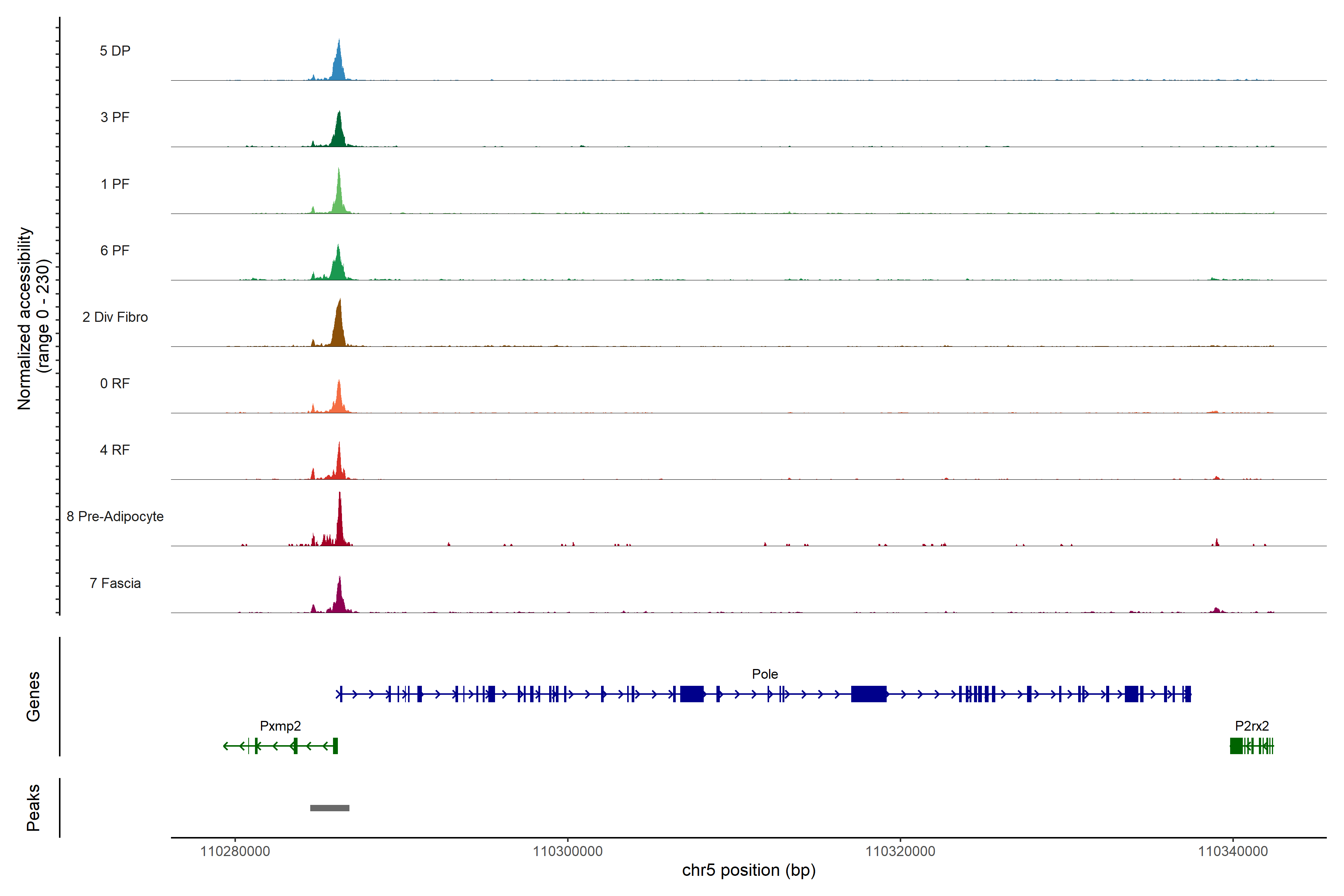Click the 110280000 x-axis tick label
This screenshot has width=1344, height=896.
tap(235, 852)
